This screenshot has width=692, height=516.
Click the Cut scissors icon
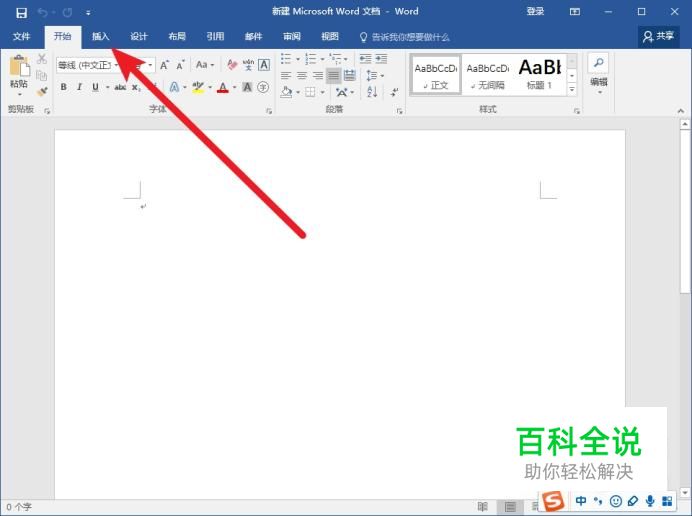coord(42,59)
